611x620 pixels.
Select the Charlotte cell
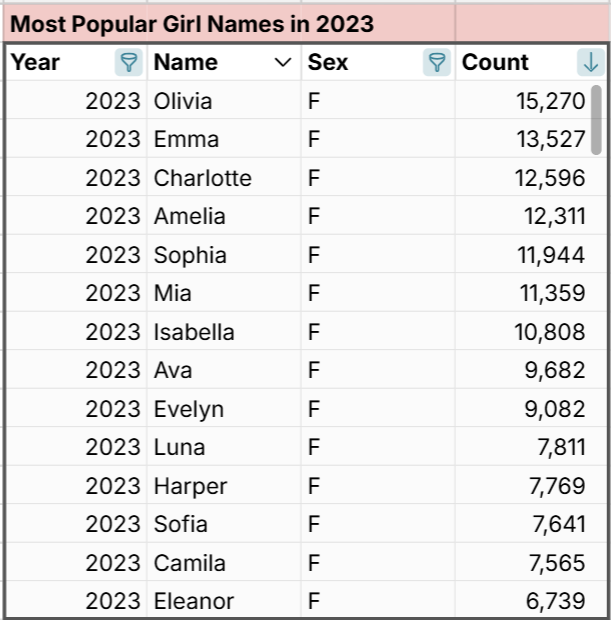tap(203, 178)
